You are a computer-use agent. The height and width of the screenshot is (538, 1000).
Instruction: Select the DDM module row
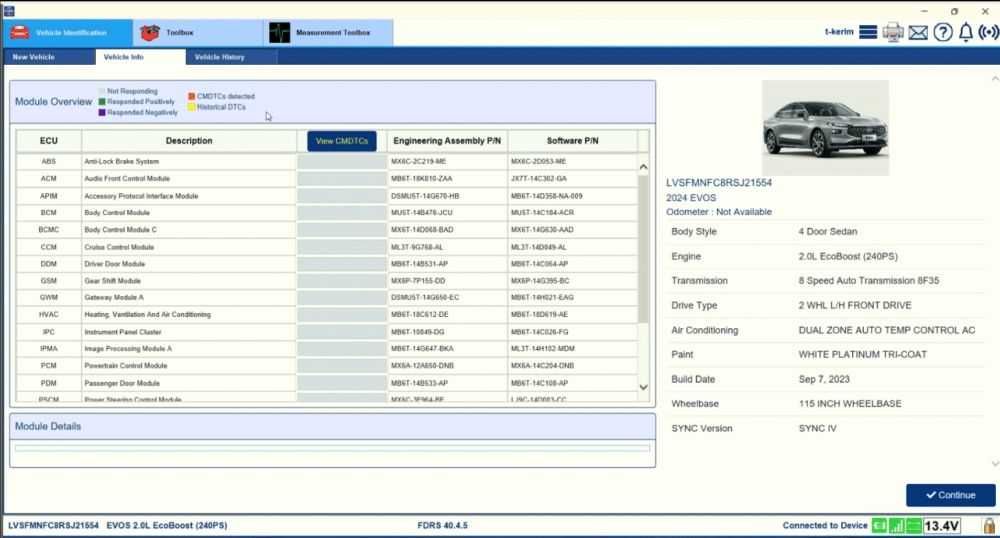click(327, 263)
